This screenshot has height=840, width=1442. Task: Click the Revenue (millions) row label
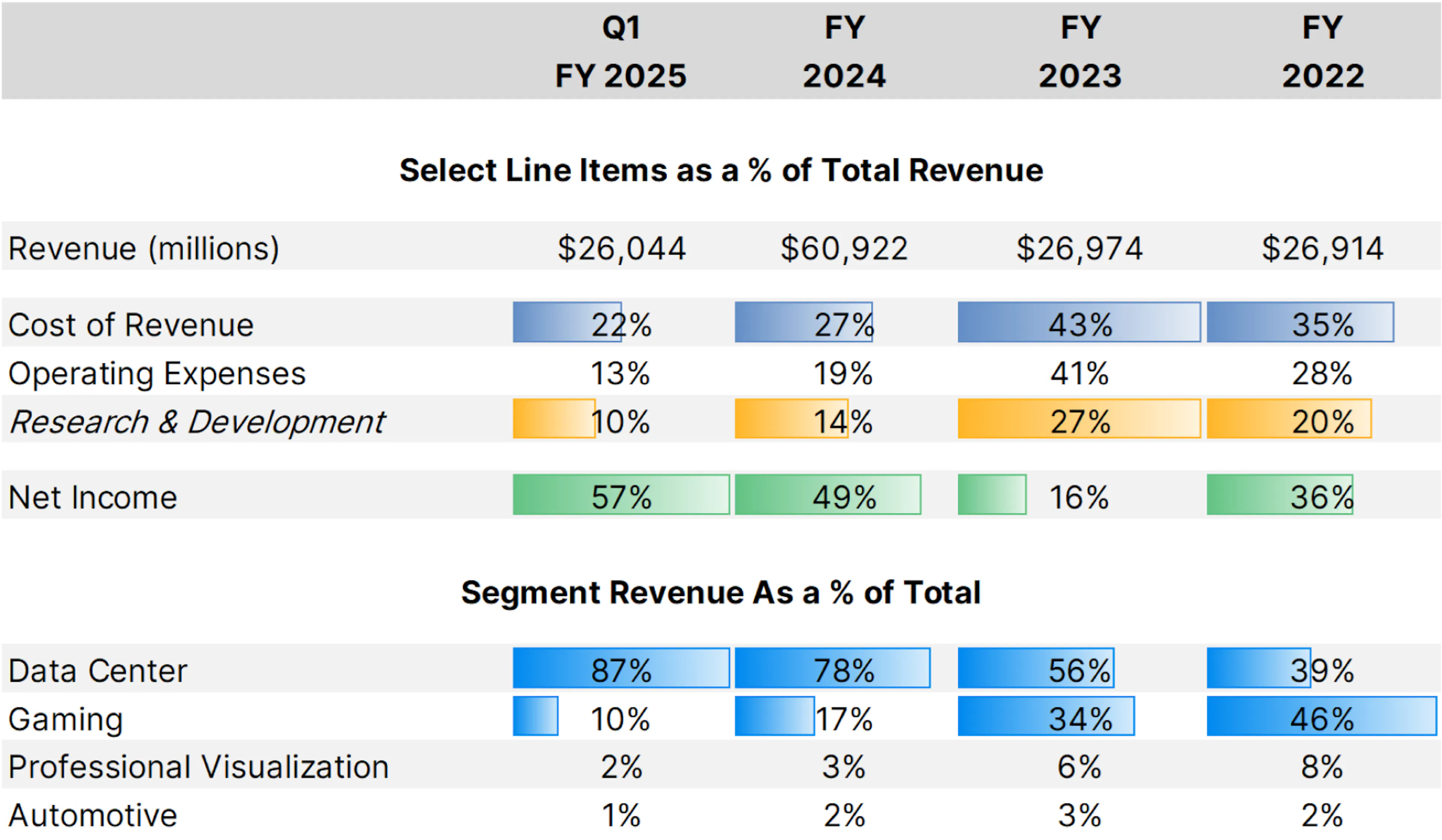143,249
